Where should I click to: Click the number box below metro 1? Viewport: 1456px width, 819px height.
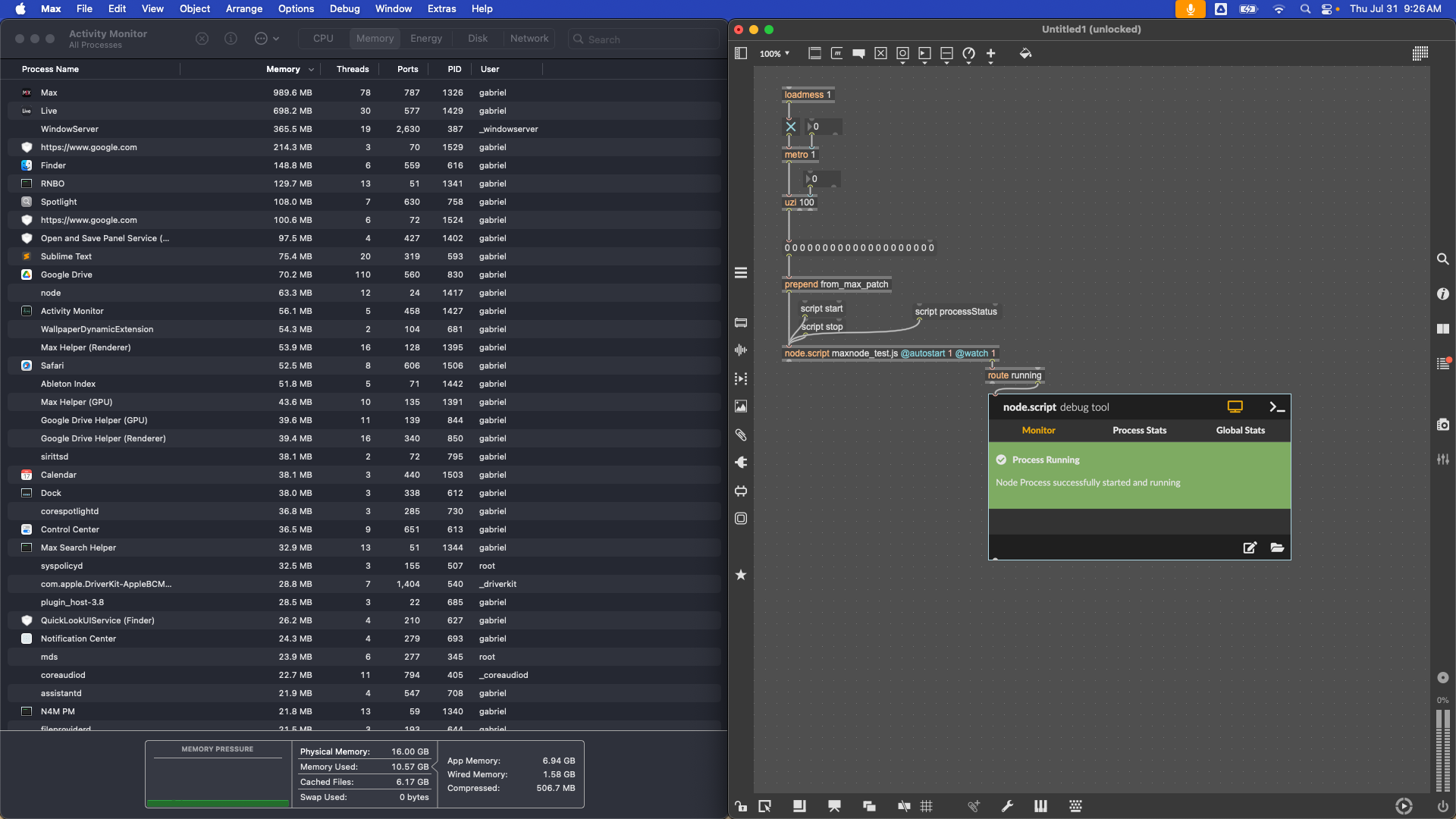tap(822, 179)
